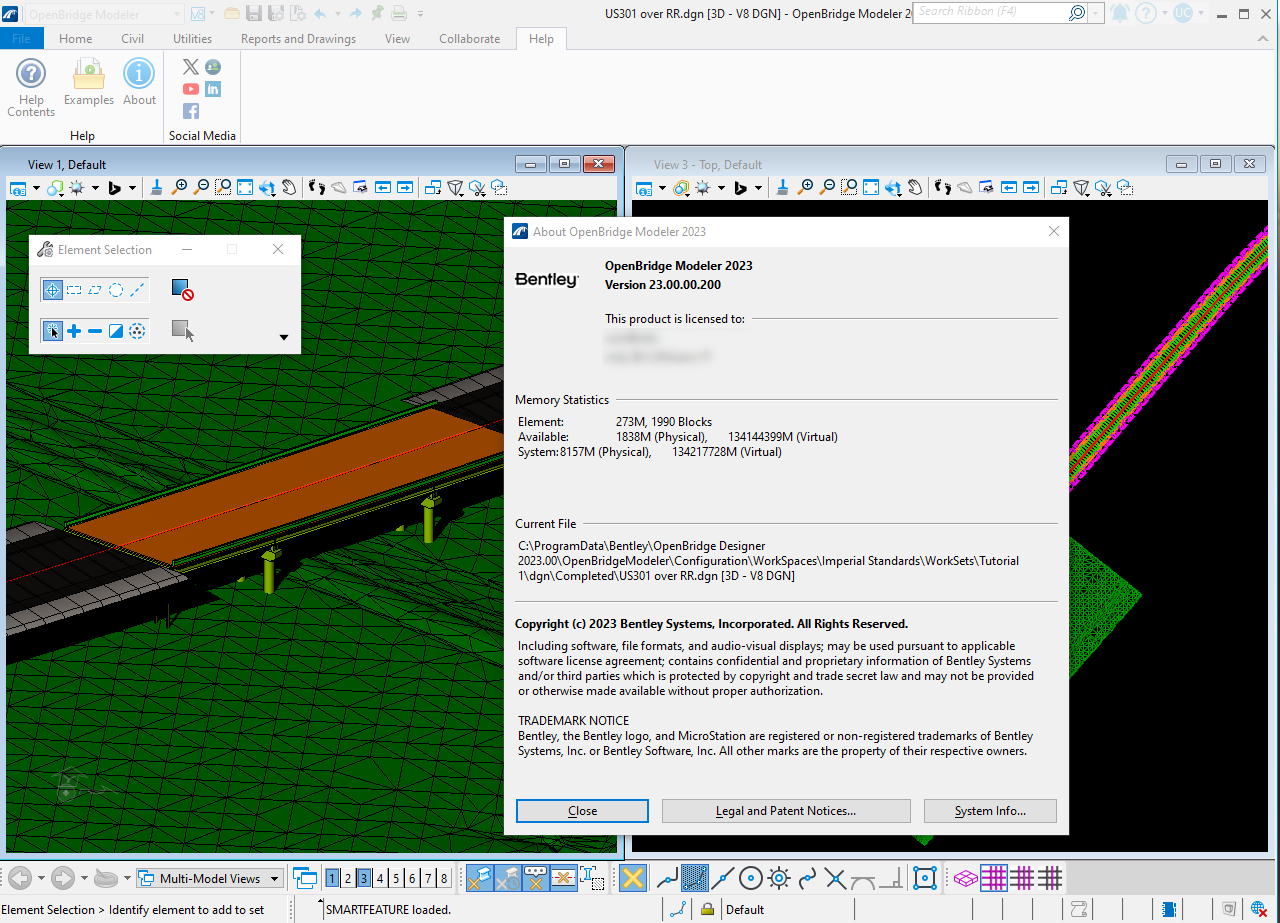Open the workflow picker showing OpenBridge Modeler
This screenshot has height=923, width=1280.
[x=104, y=14]
